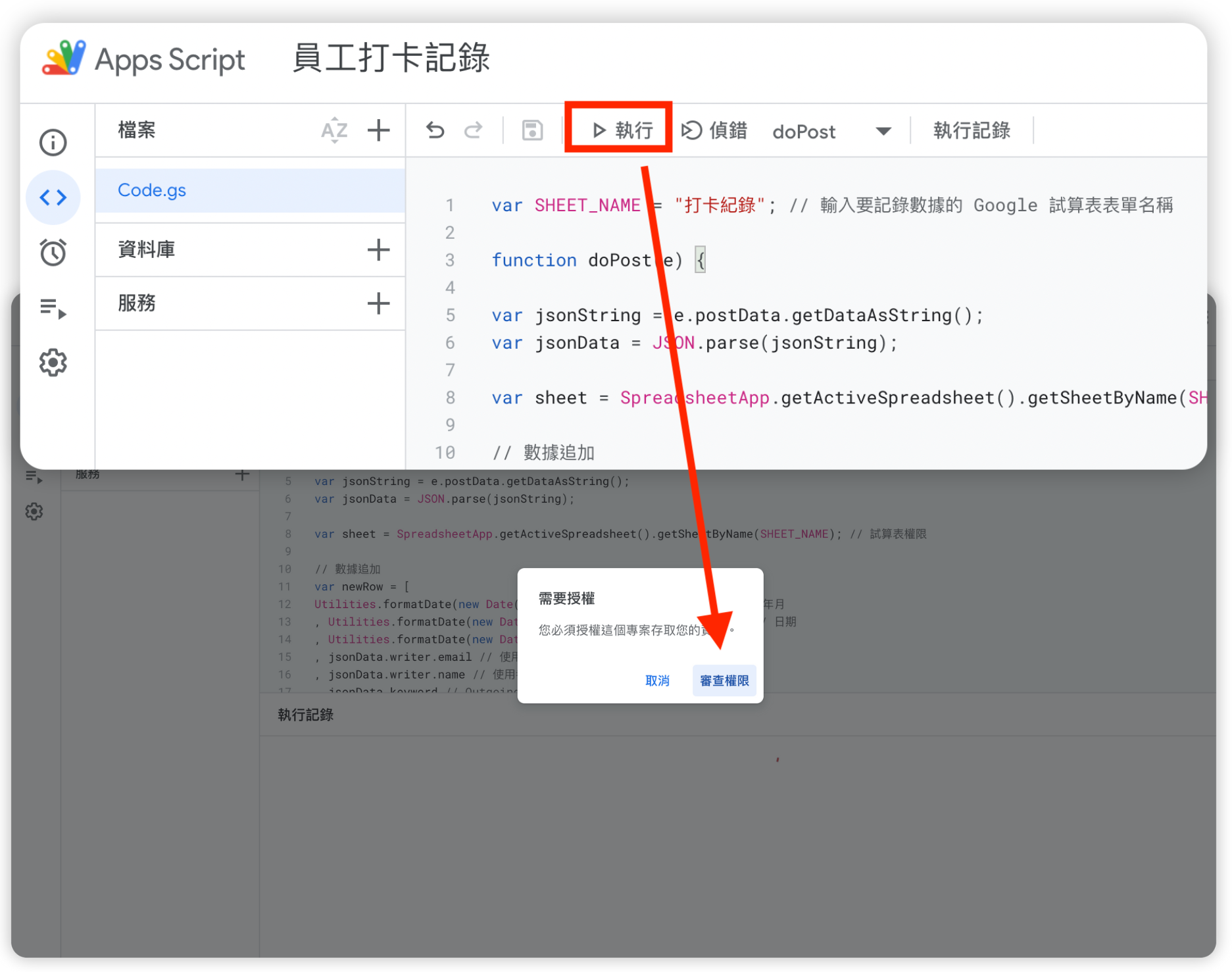Add a library under 資料庫

379,249
